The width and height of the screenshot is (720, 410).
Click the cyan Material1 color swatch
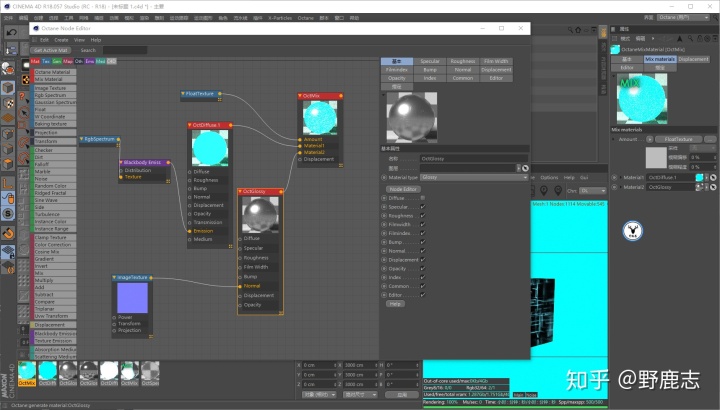[699, 177]
